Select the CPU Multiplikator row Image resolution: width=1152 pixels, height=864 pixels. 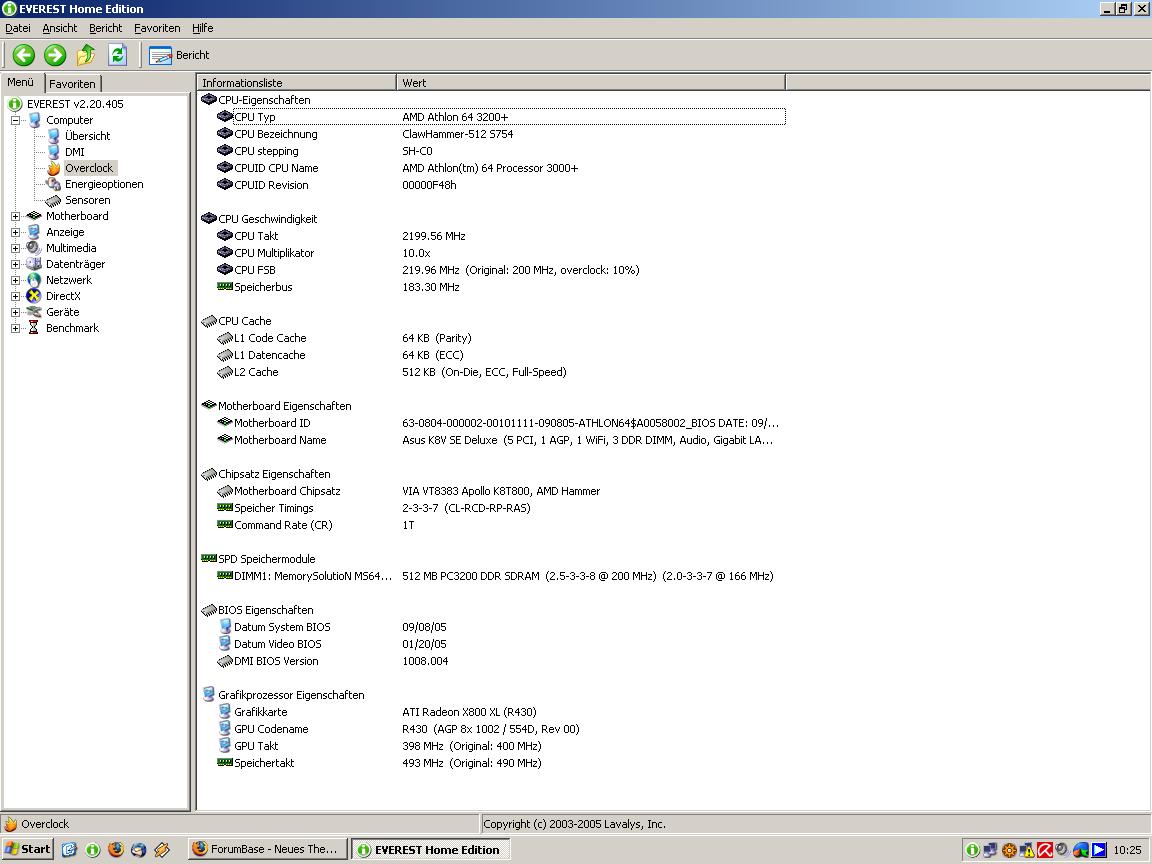pyautogui.click(x=501, y=253)
